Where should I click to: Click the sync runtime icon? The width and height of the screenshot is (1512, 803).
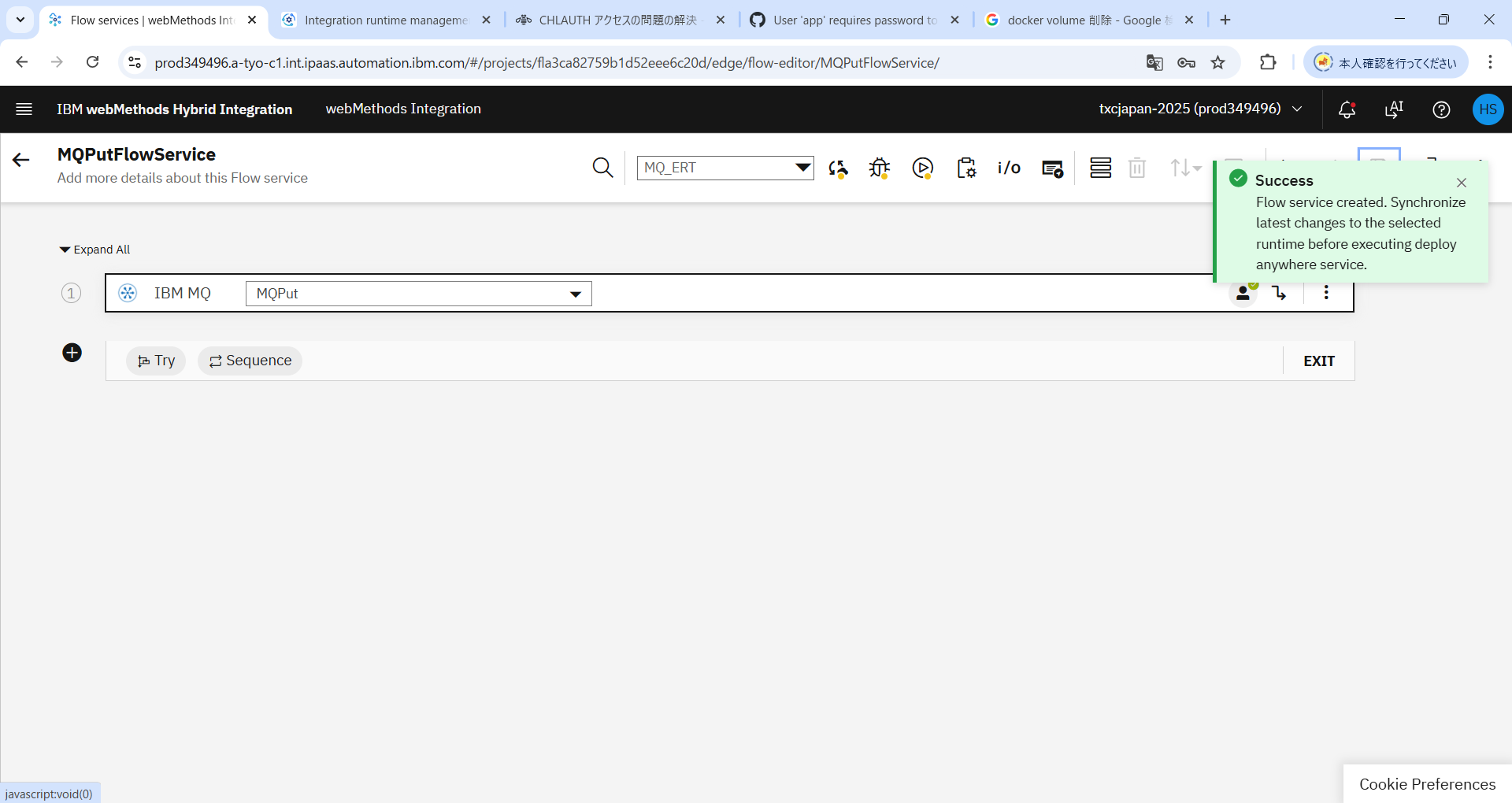[x=838, y=168]
